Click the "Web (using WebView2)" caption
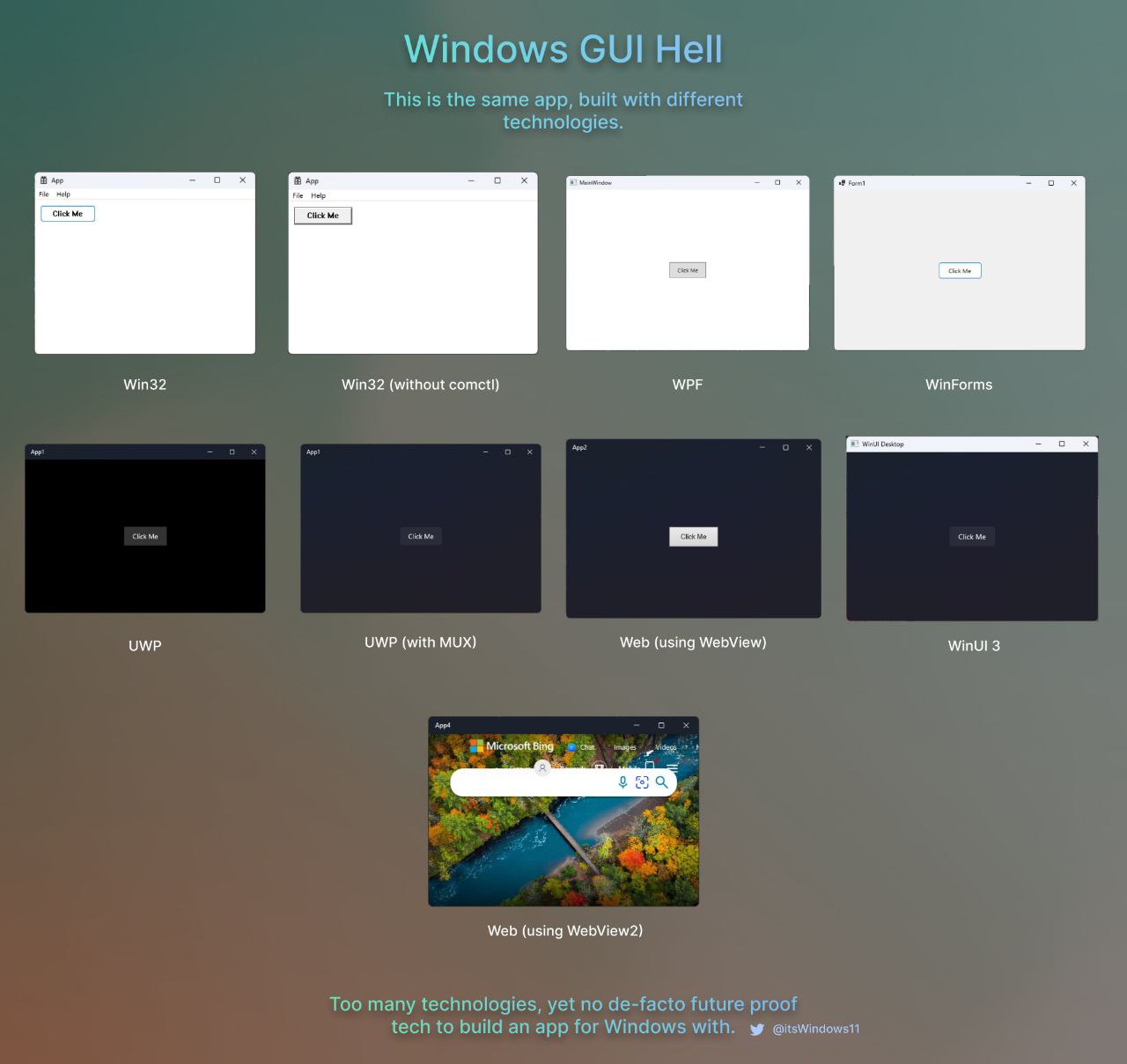 565,930
